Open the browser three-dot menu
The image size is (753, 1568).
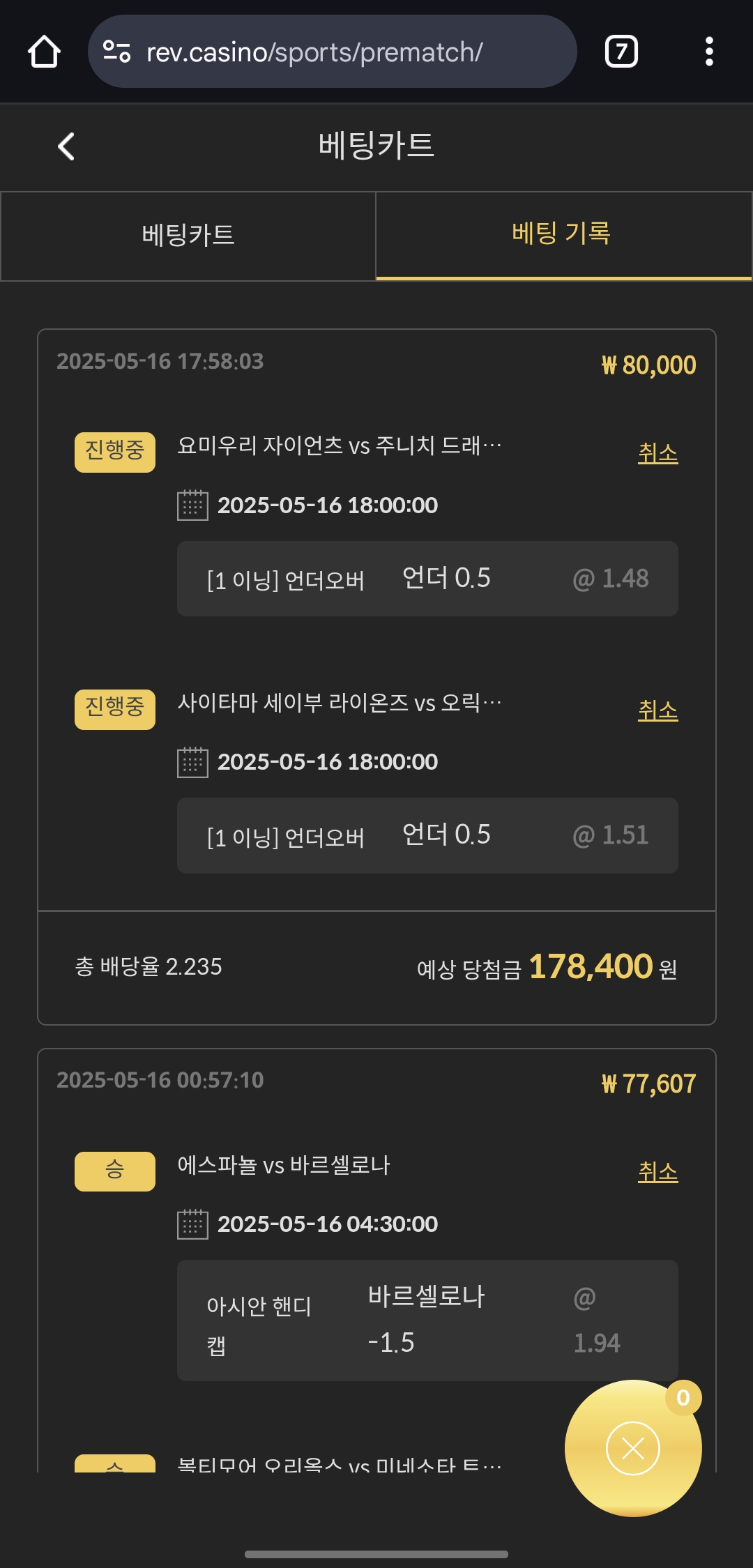(x=709, y=52)
